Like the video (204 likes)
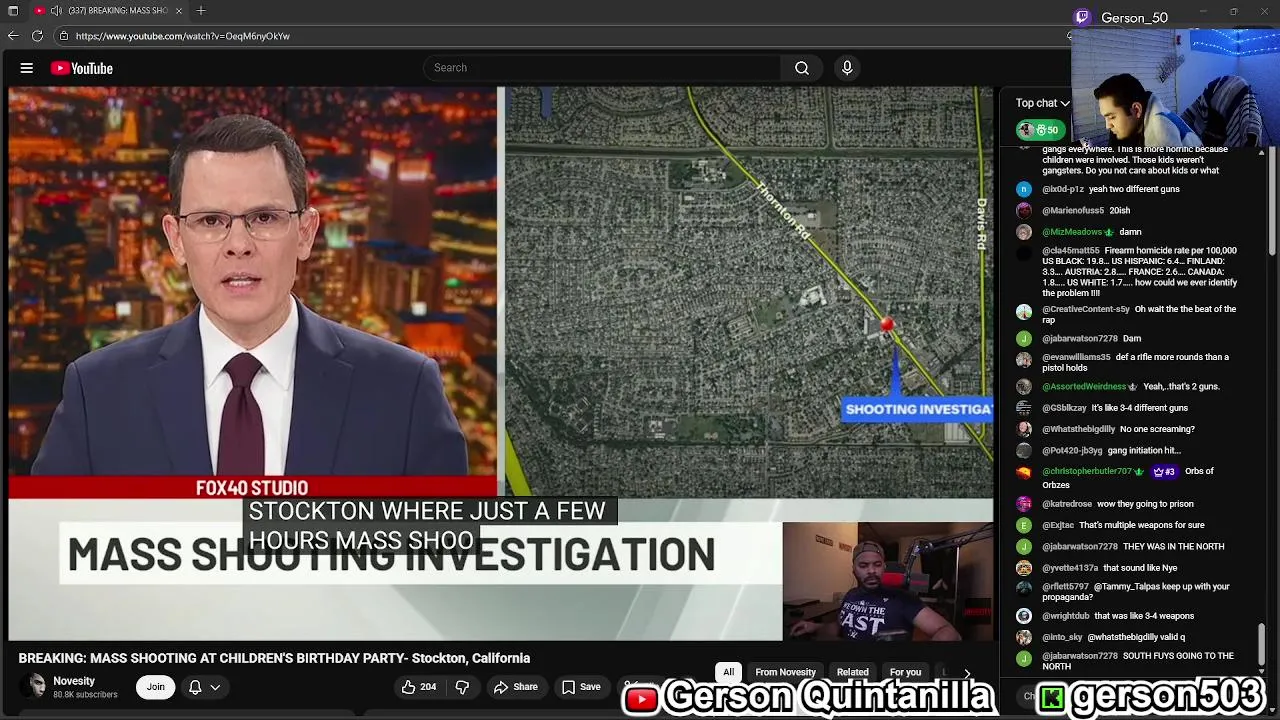The width and height of the screenshot is (1280, 720). (x=419, y=687)
